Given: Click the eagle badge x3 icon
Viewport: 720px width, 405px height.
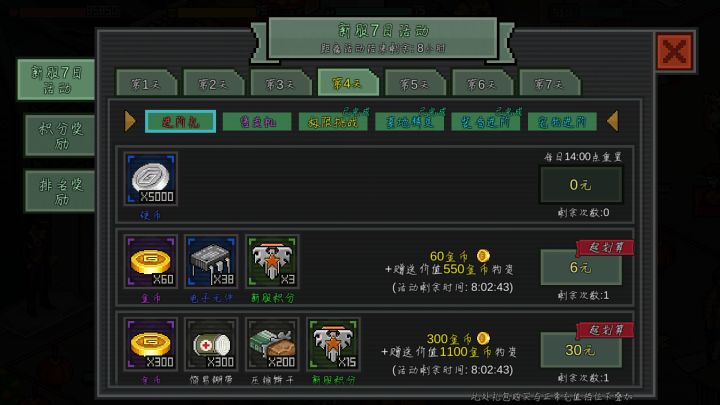Looking at the screenshot, I should [x=272, y=262].
